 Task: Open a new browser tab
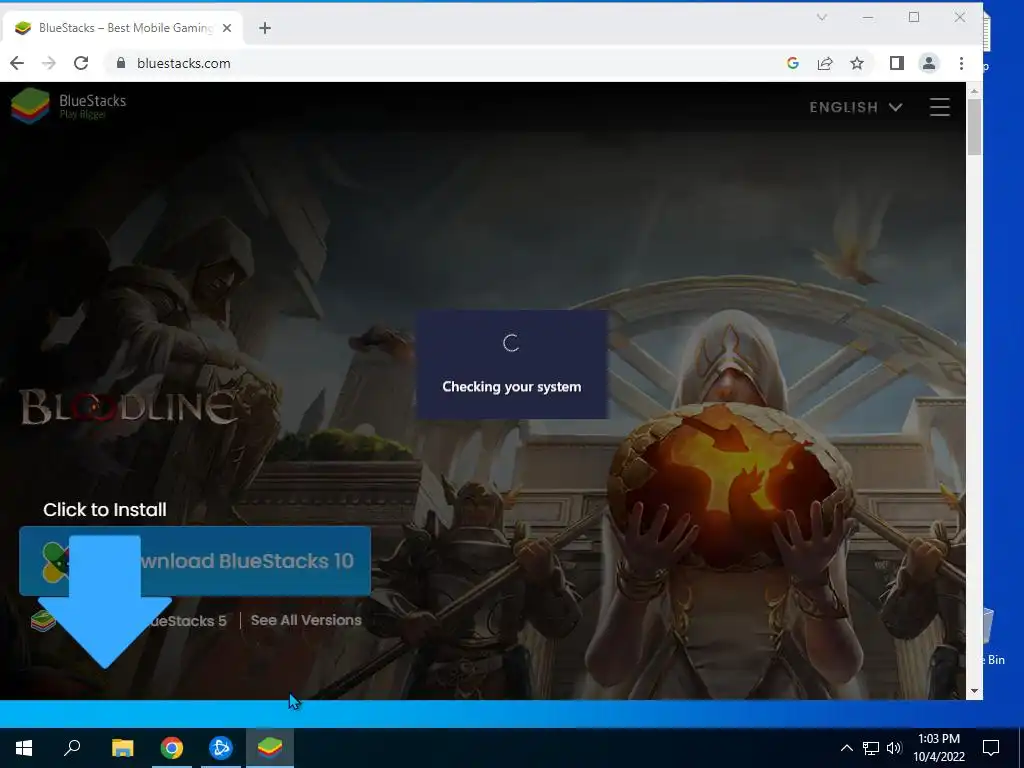pyautogui.click(x=264, y=28)
